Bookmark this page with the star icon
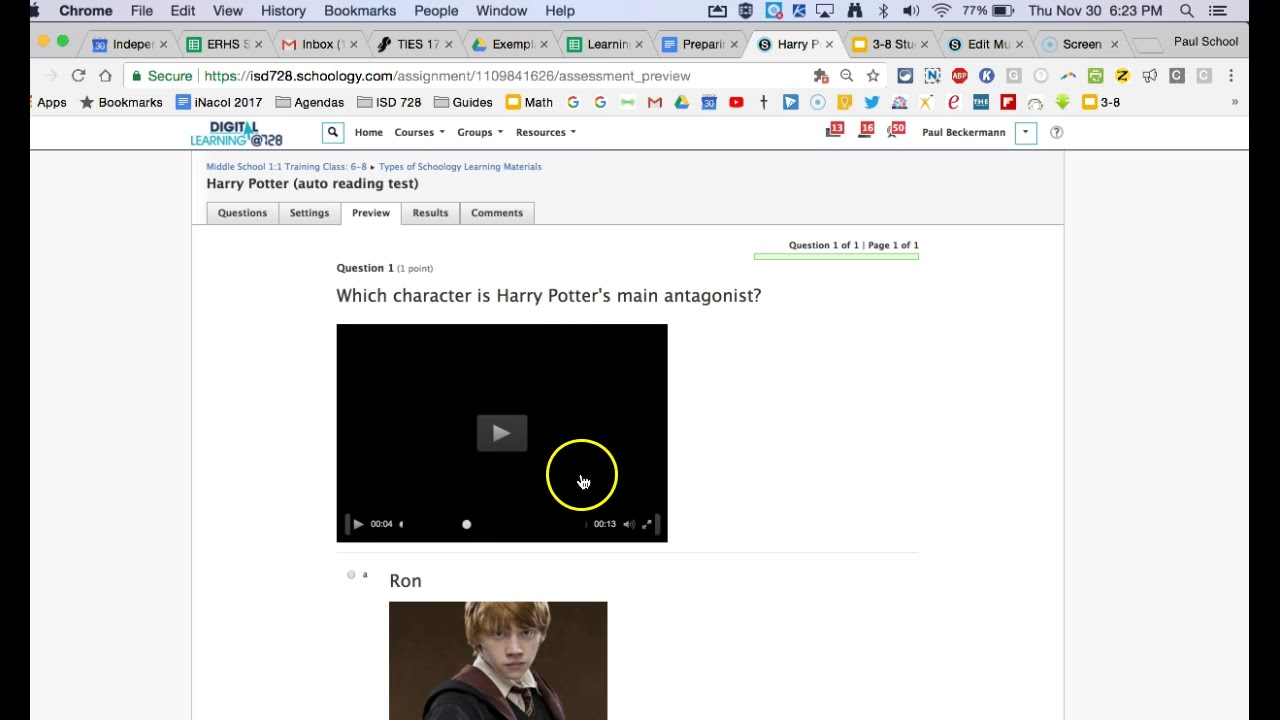 click(873, 76)
